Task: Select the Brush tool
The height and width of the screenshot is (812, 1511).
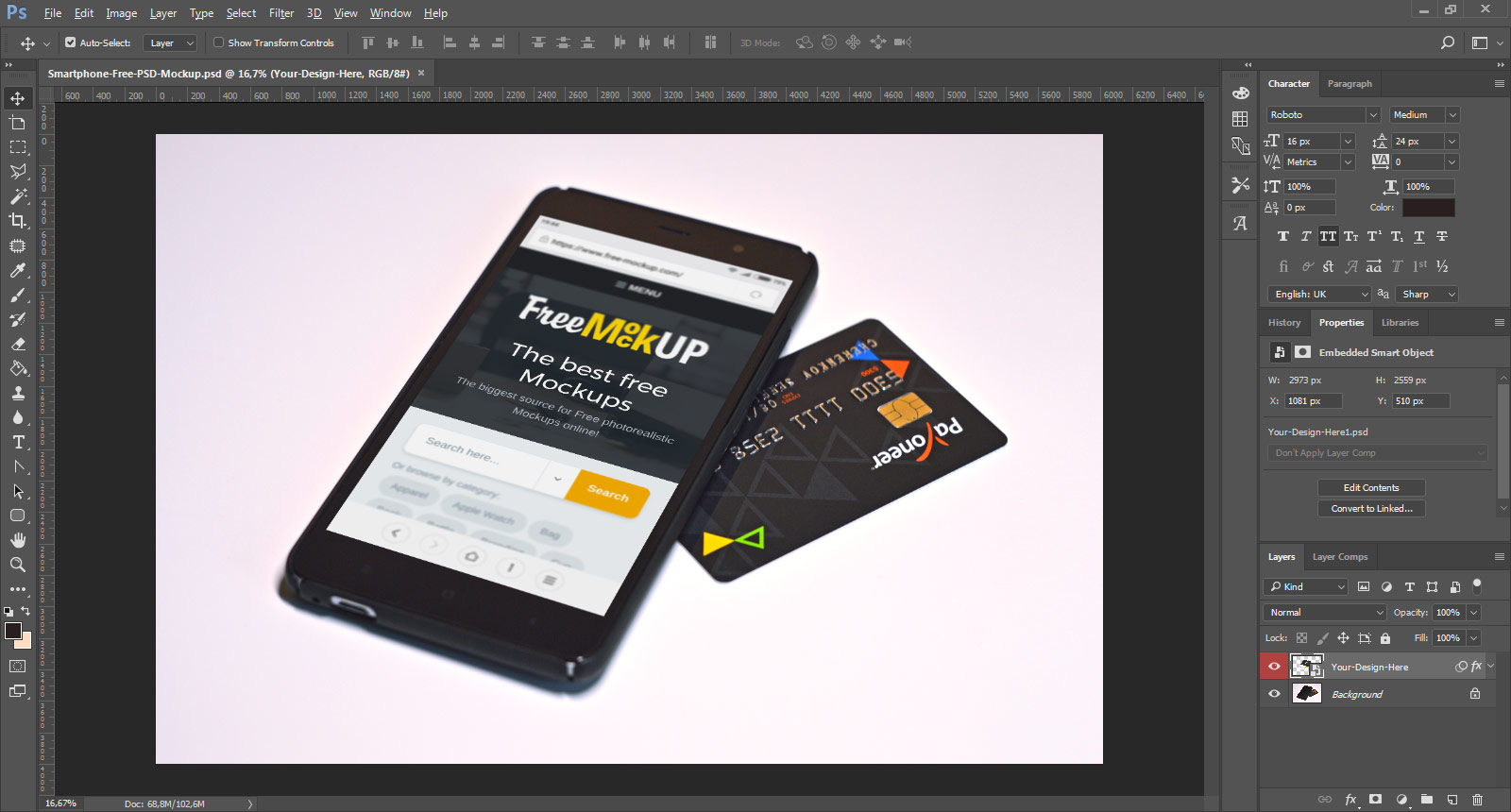Action: pos(18,295)
